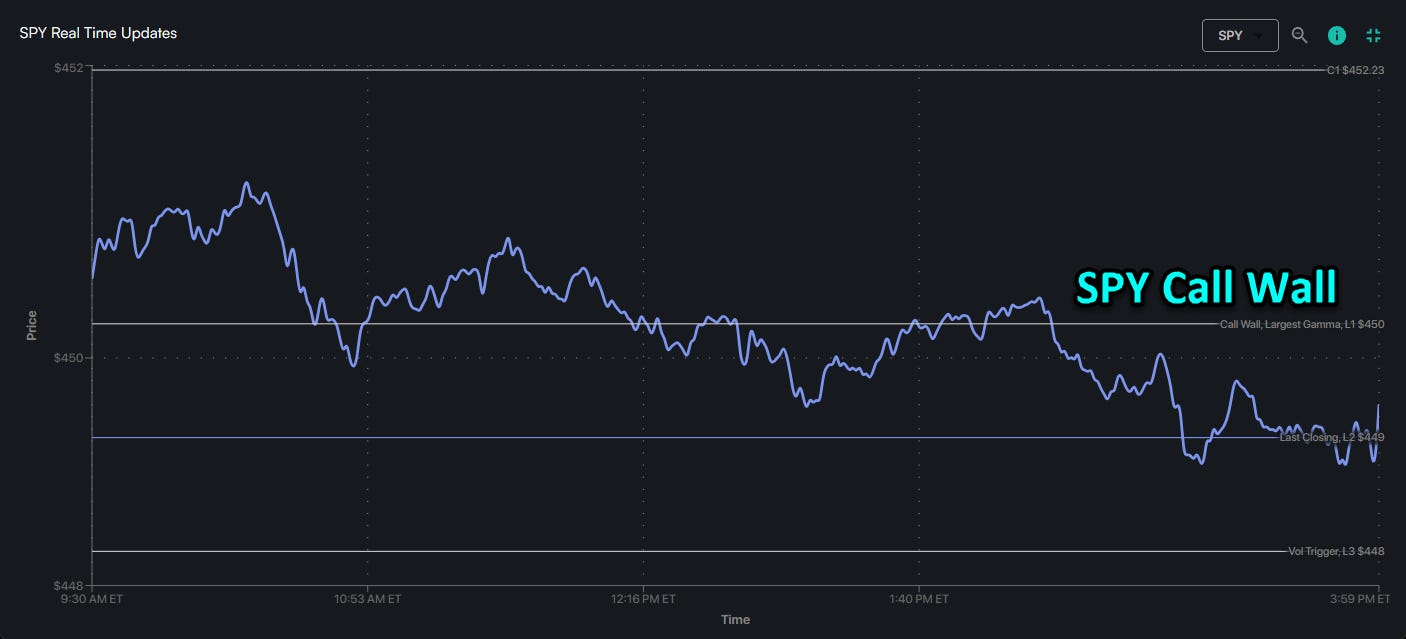This screenshot has height=639, width=1406.
Task: Select the 10:53 AM ET time marker
Action: point(368,599)
